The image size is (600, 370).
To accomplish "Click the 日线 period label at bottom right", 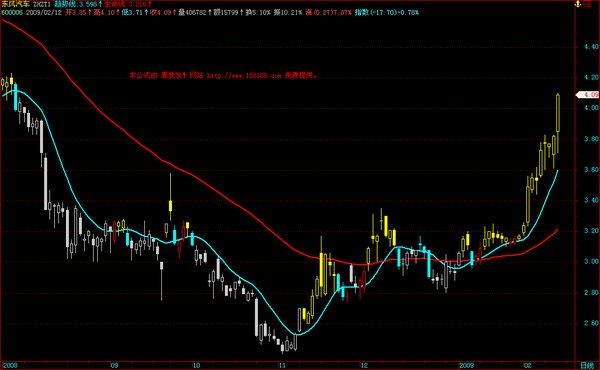I will click(587, 365).
